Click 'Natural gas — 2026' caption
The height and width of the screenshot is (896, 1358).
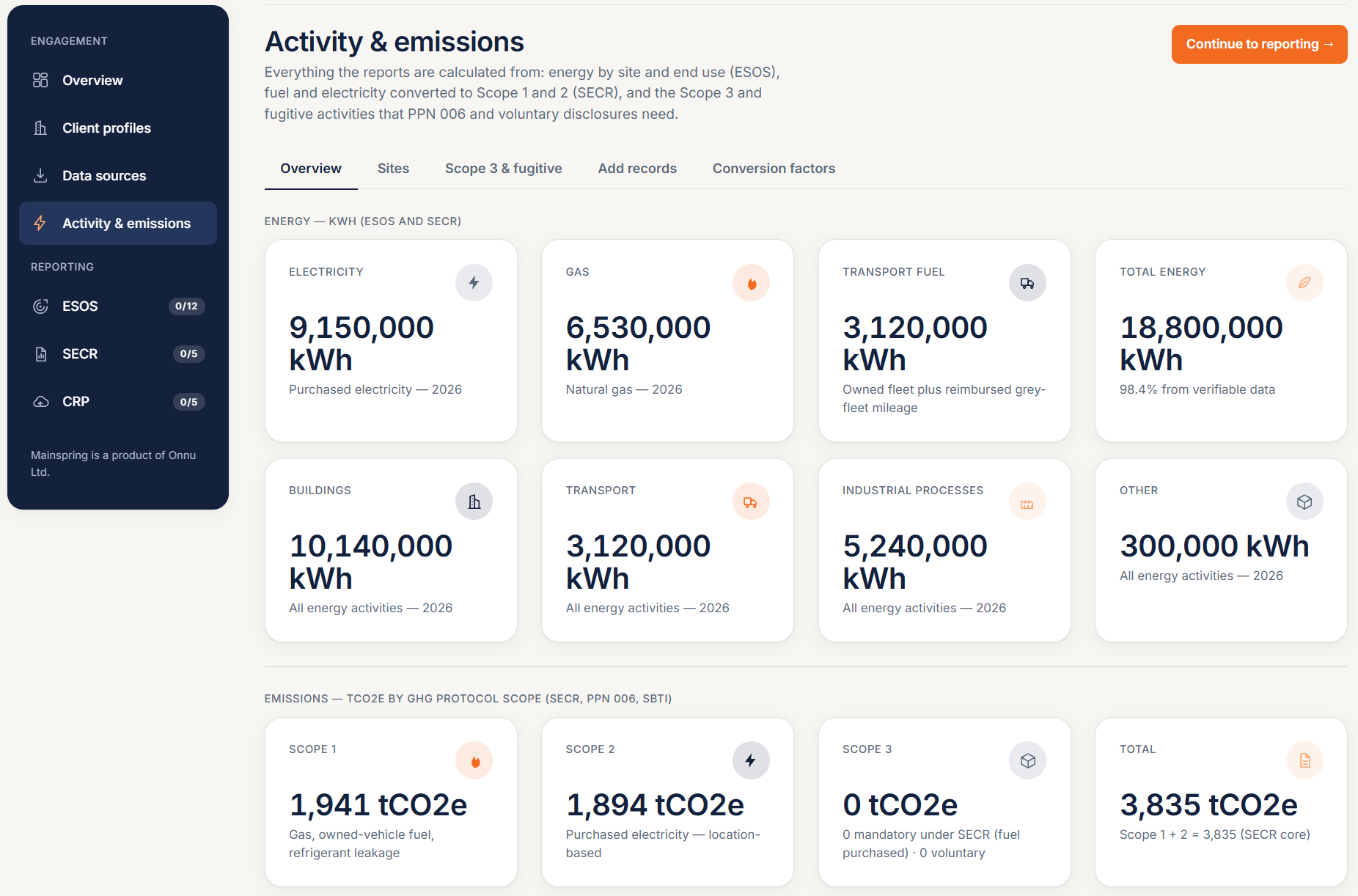pyautogui.click(x=624, y=389)
